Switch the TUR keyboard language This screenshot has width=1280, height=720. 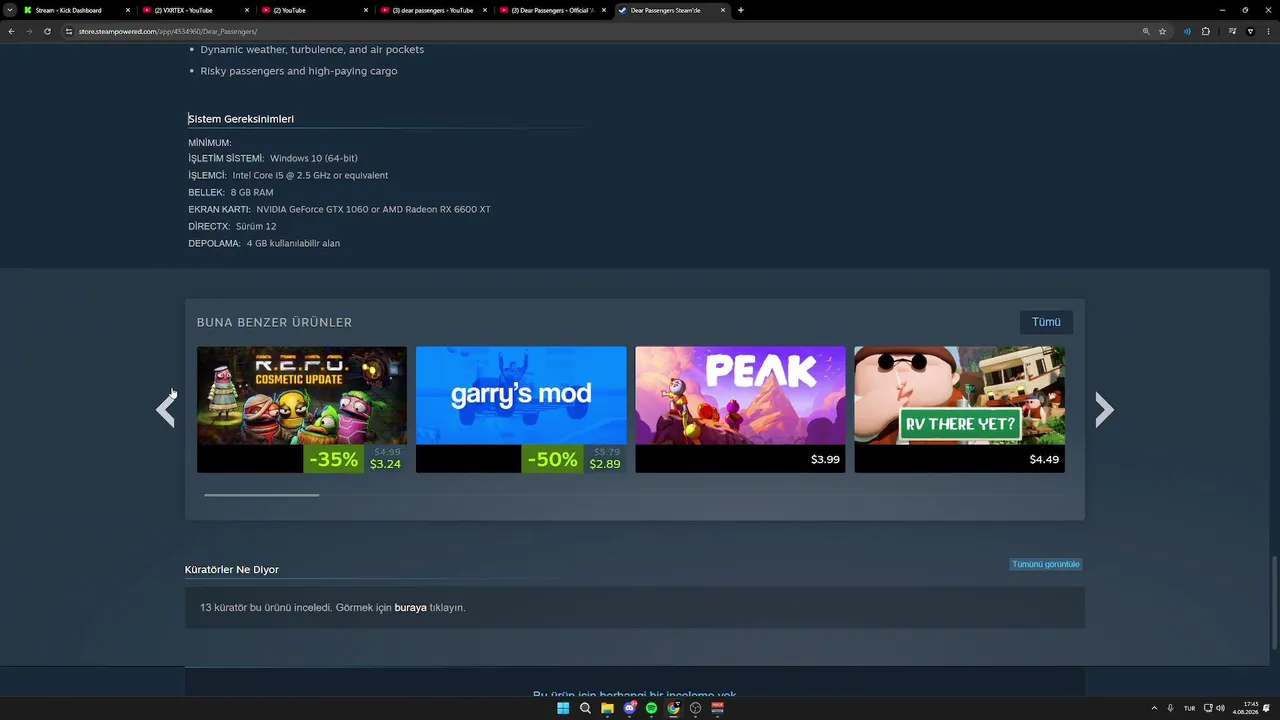click(1189, 708)
